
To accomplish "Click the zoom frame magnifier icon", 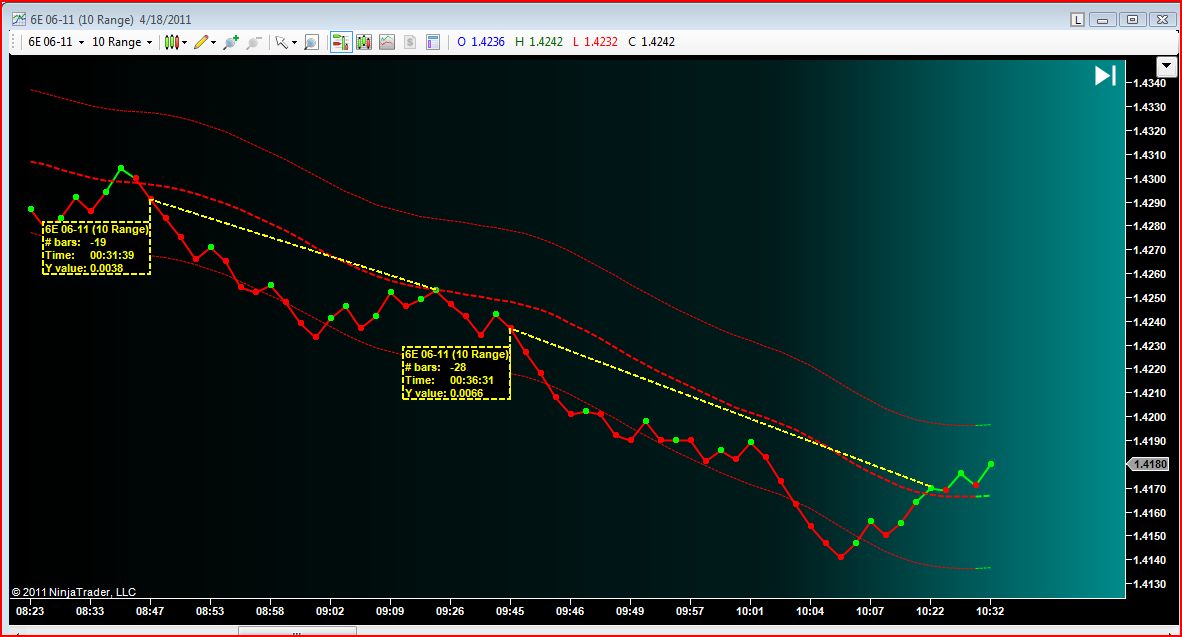I will [311, 42].
